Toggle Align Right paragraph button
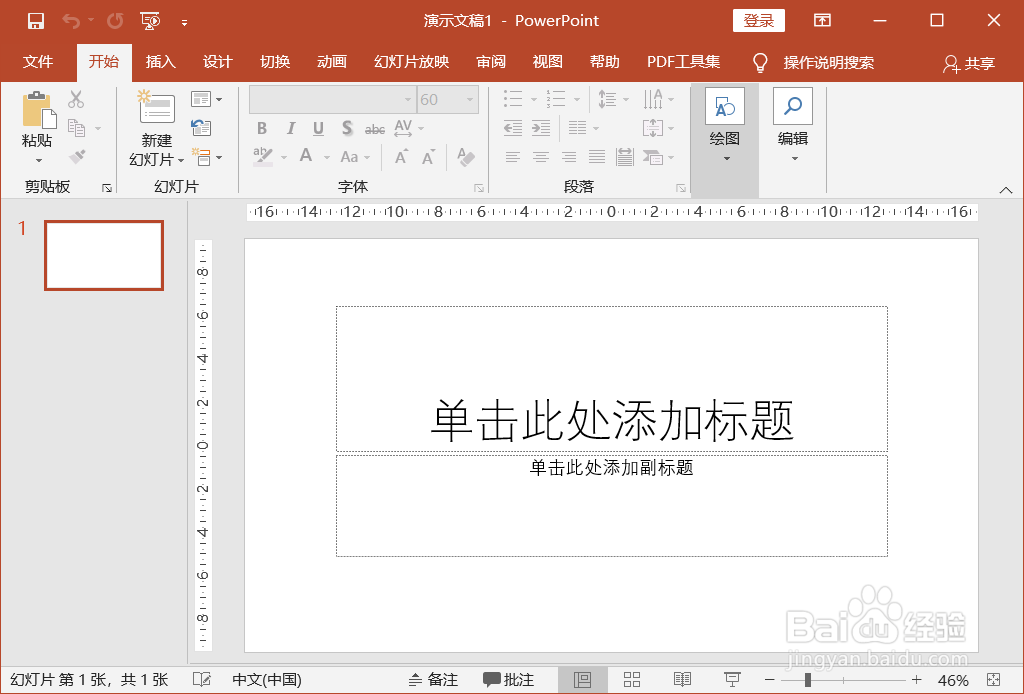 (x=569, y=157)
